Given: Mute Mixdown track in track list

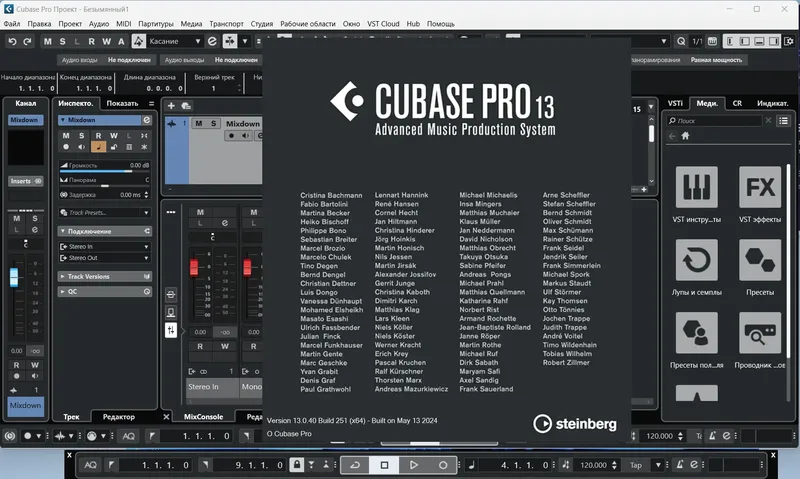Looking at the screenshot, I should [199, 123].
